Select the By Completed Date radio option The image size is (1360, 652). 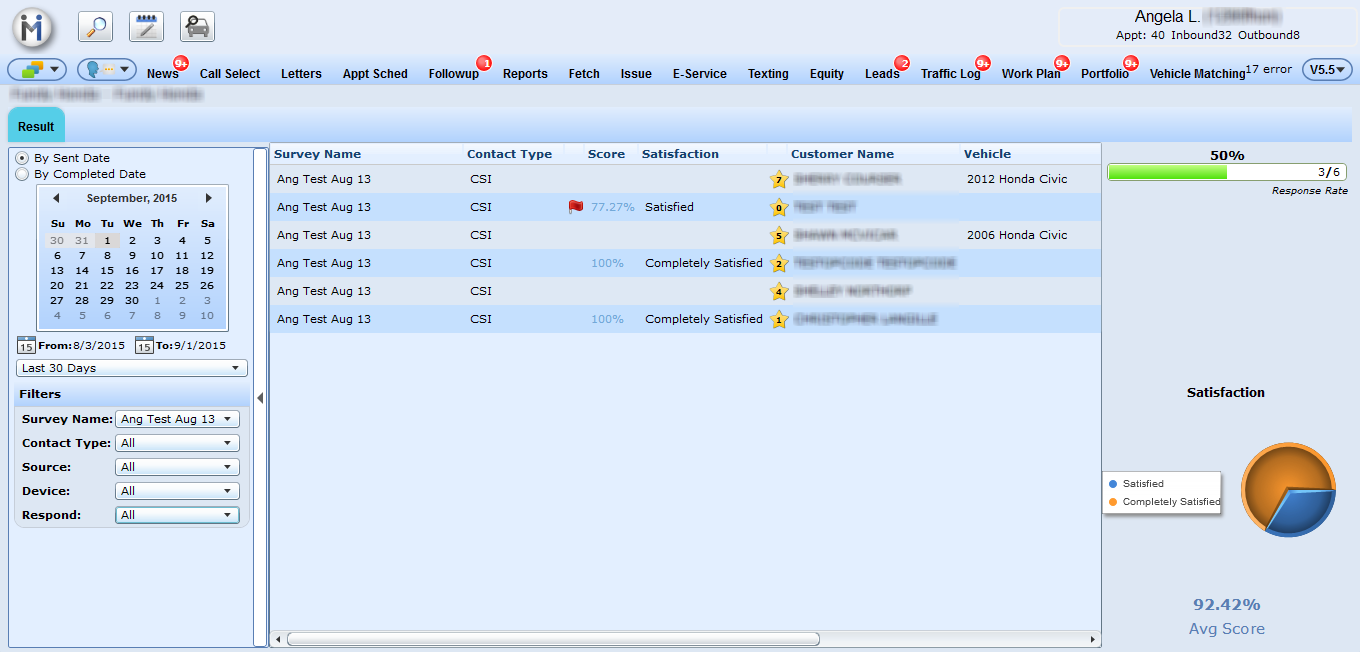click(x=22, y=174)
